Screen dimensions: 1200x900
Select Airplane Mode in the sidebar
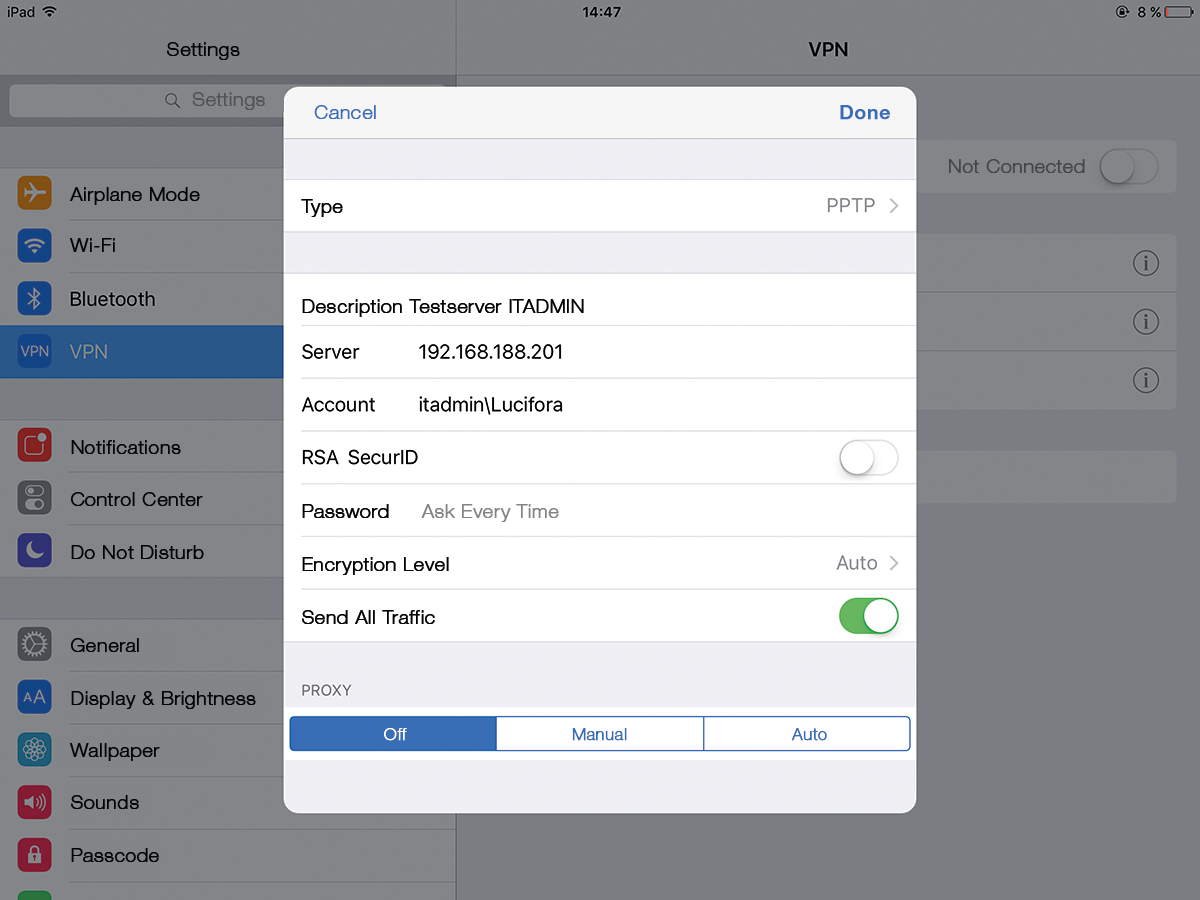tap(135, 195)
